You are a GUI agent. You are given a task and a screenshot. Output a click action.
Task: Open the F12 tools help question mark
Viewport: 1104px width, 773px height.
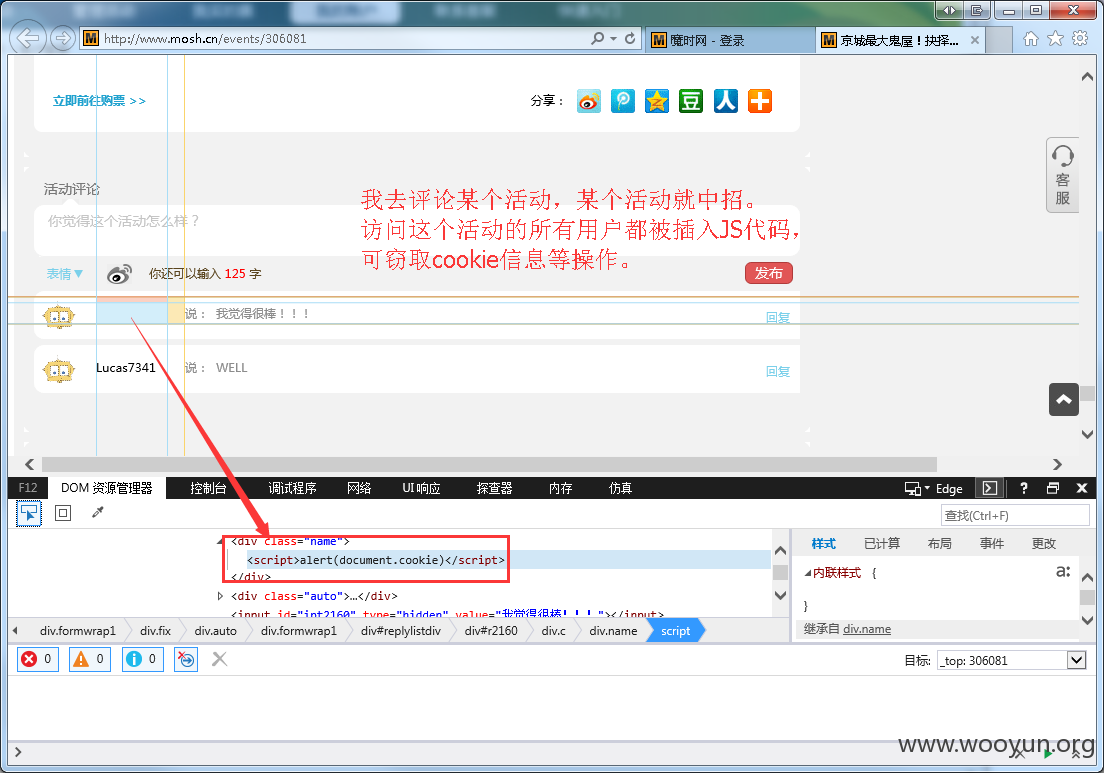pos(1024,488)
